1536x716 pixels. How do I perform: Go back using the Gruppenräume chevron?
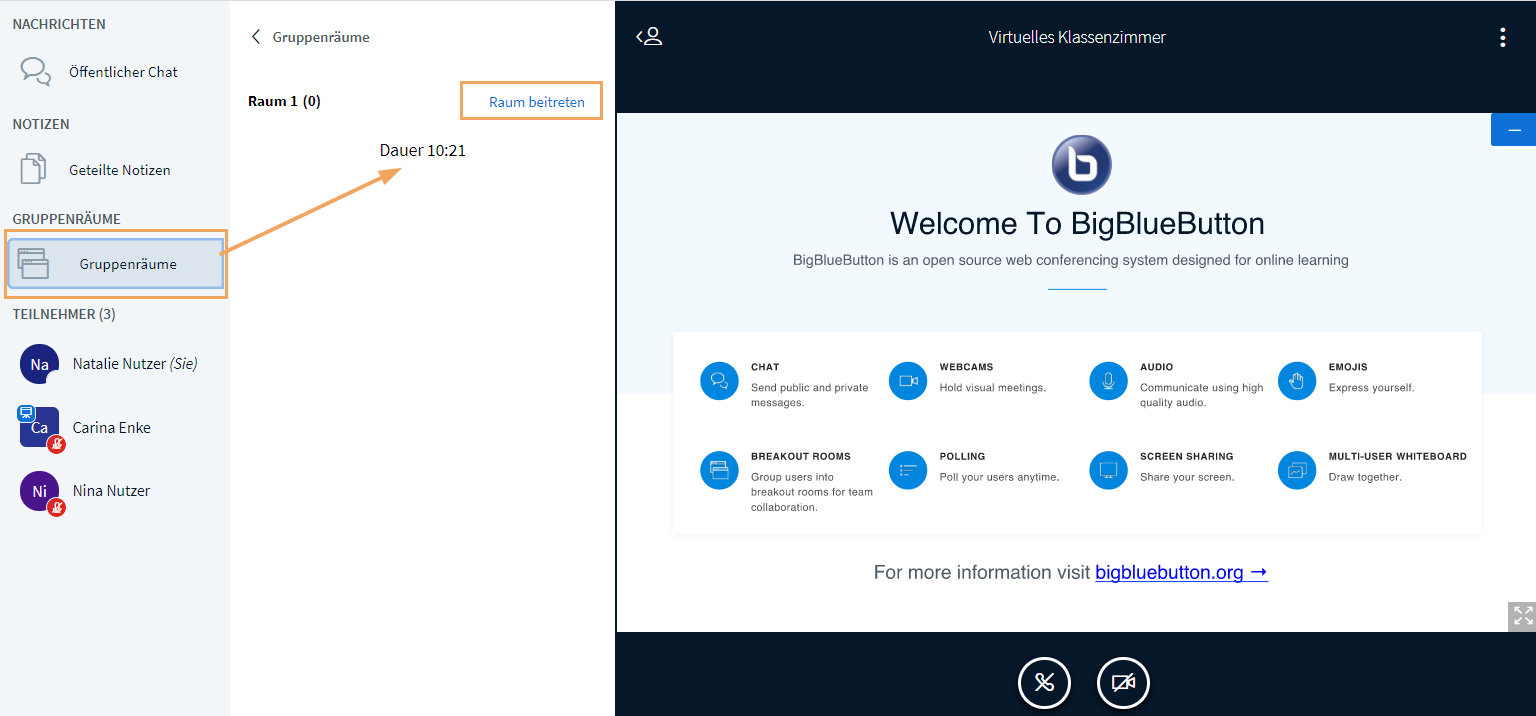click(256, 36)
